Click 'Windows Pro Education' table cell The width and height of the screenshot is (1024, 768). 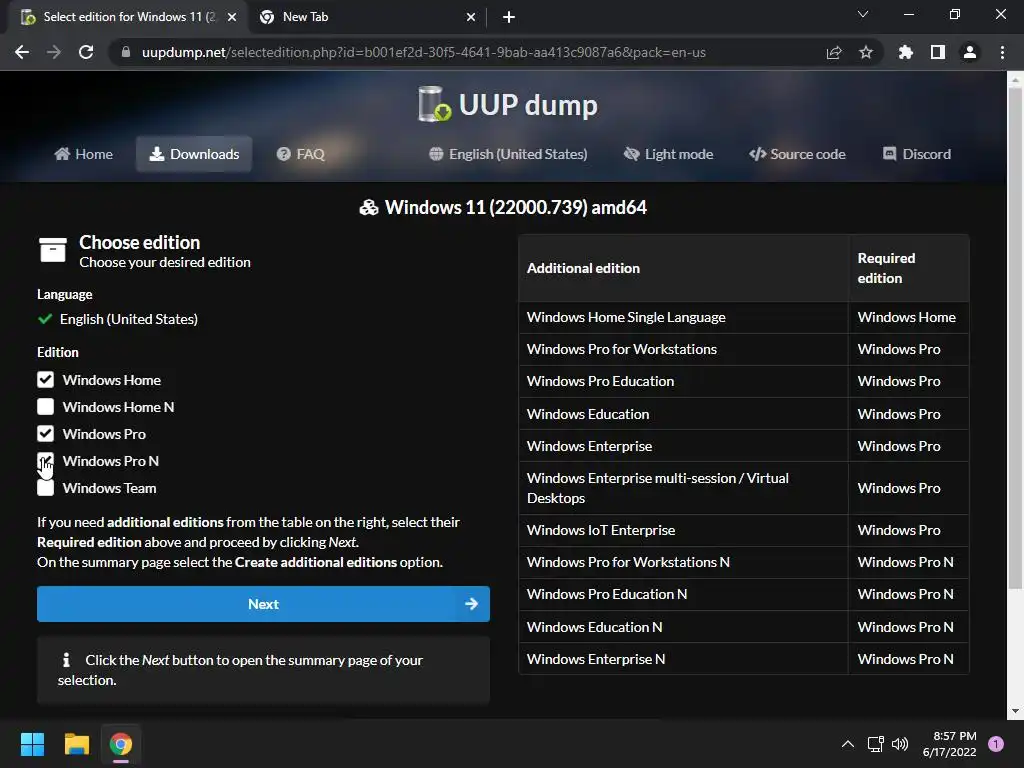[x=683, y=381]
